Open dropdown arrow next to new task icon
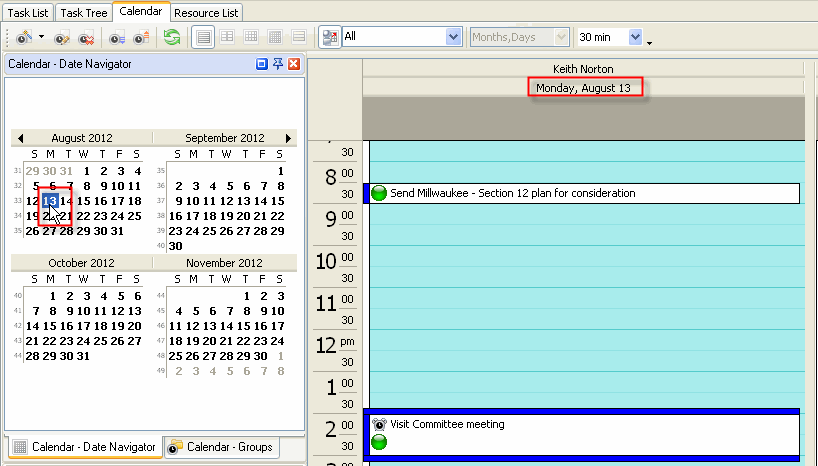Screen dimensions: 818x466 tap(41, 37)
